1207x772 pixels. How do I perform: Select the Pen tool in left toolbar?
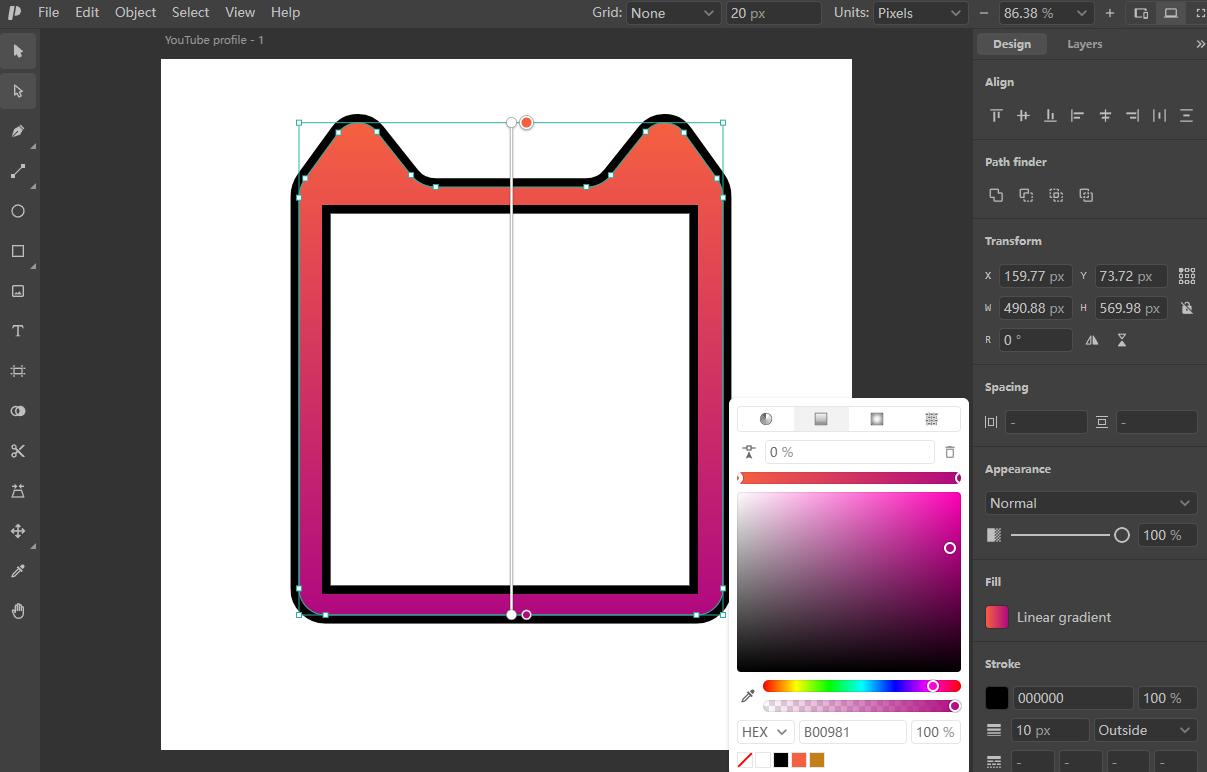click(x=18, y=131)
